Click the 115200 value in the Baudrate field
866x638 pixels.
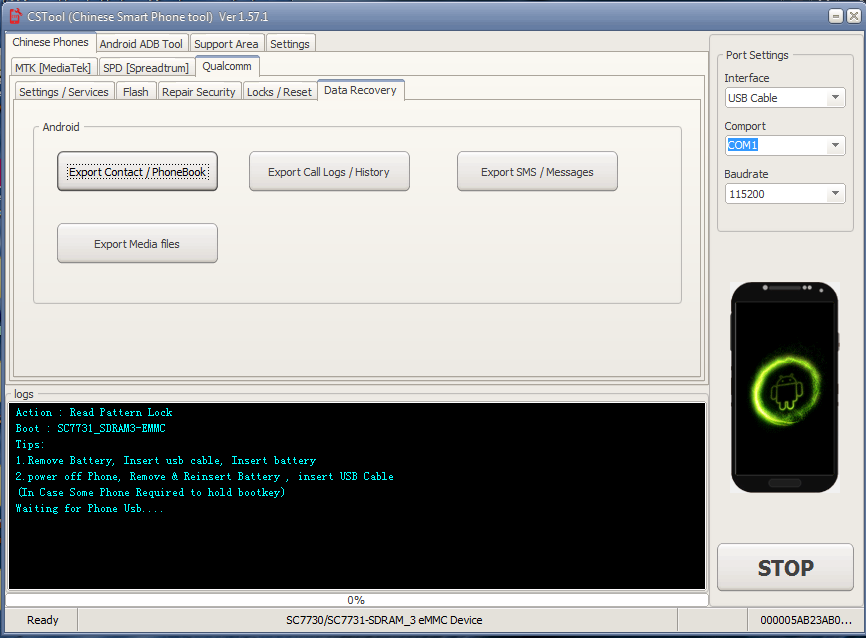click(x=747, y=194)
